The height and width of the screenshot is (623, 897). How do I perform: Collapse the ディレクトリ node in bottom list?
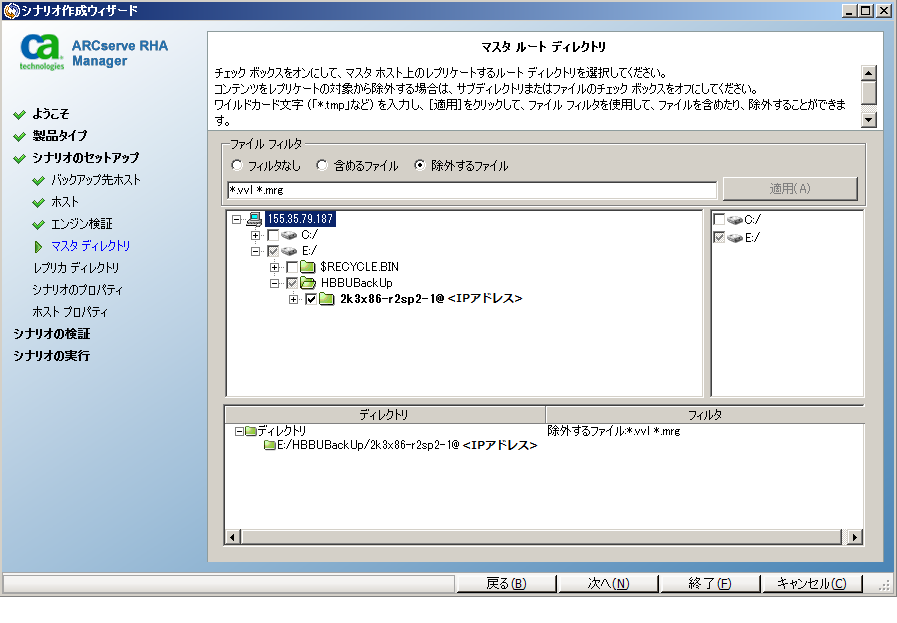click(x=239, y=431)
